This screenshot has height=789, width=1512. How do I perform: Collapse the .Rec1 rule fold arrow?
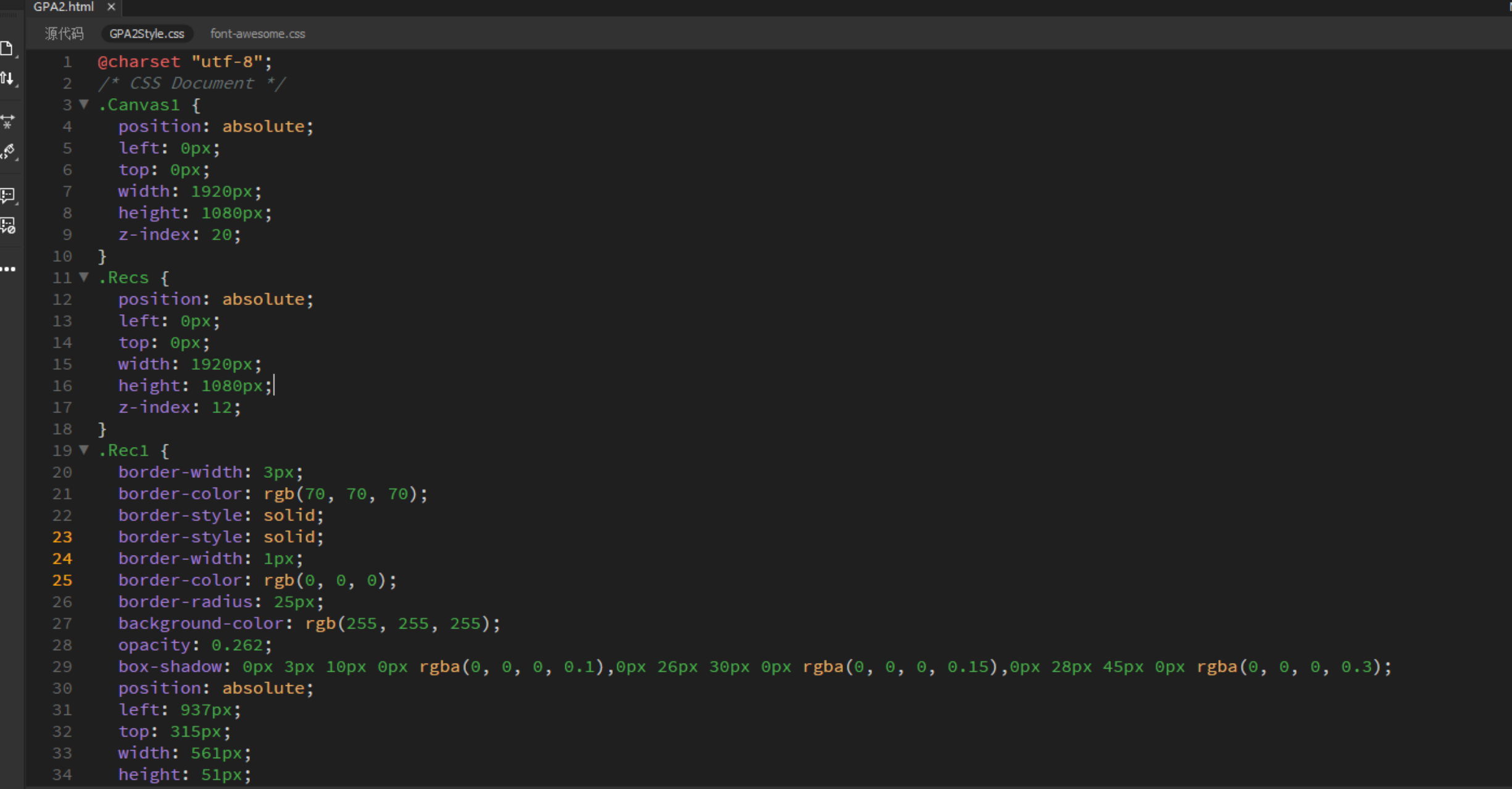[84, 450]
